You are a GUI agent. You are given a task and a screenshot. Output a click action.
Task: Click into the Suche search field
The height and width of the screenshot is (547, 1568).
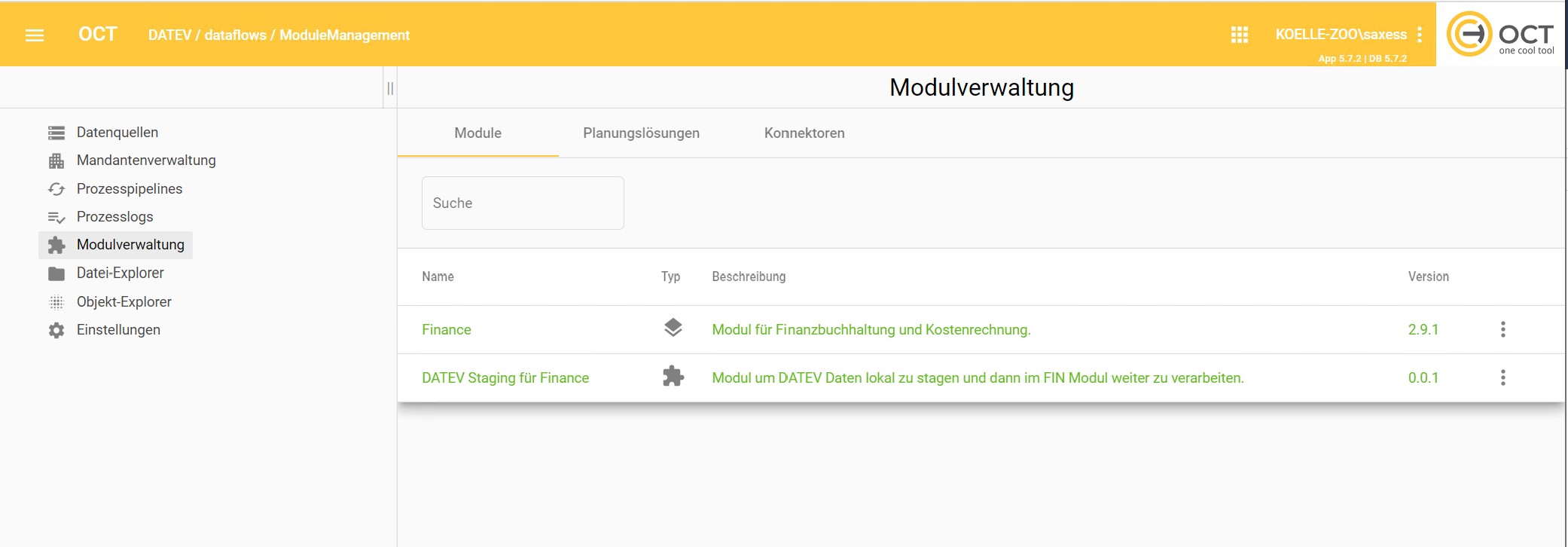(523, 203)
